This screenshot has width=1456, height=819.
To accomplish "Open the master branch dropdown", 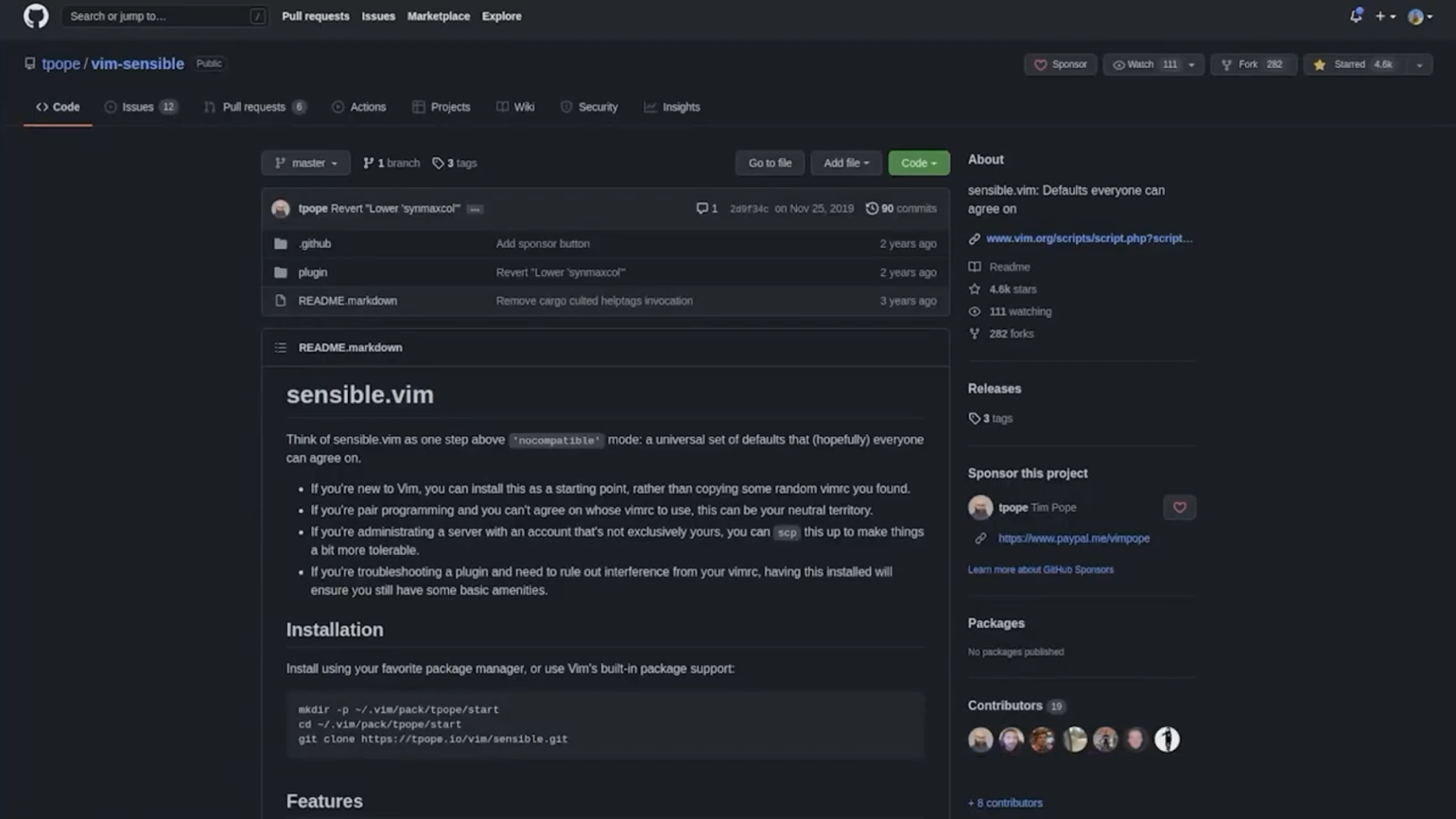I will (x=305, y=163).
